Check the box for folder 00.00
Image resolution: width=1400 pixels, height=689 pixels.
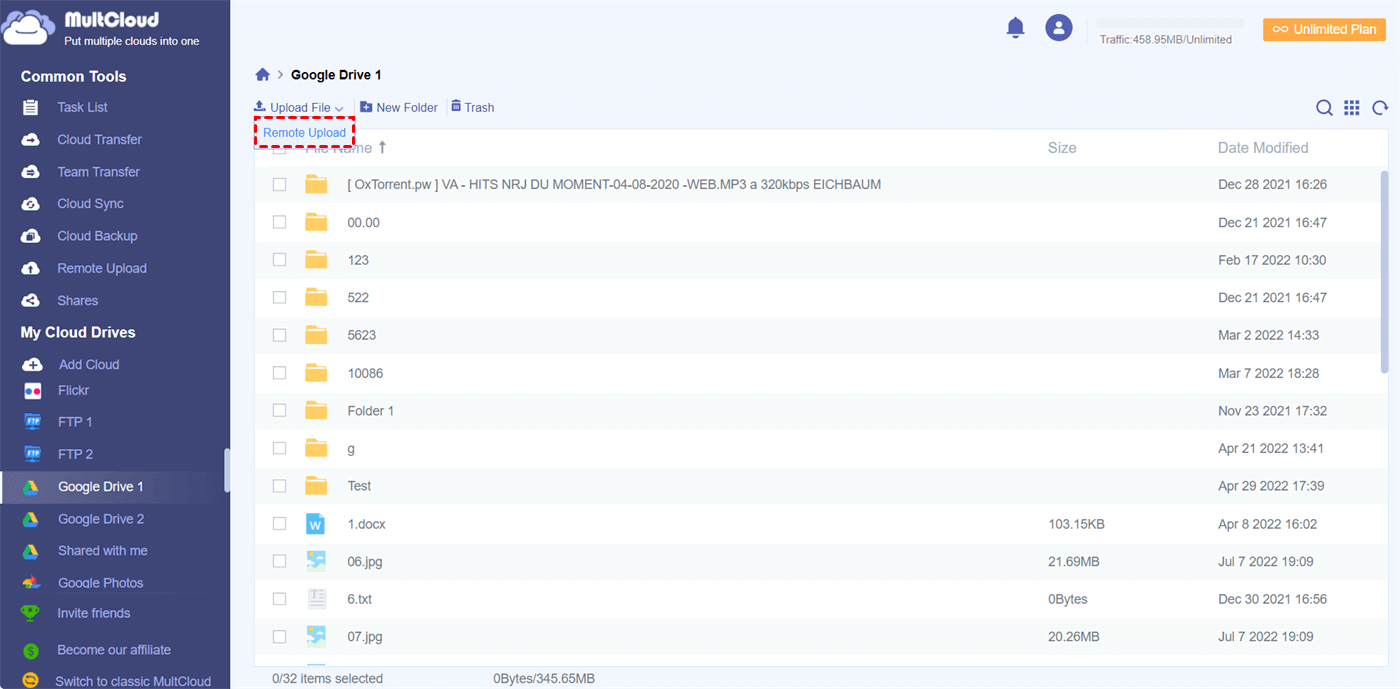pos(280,222)
